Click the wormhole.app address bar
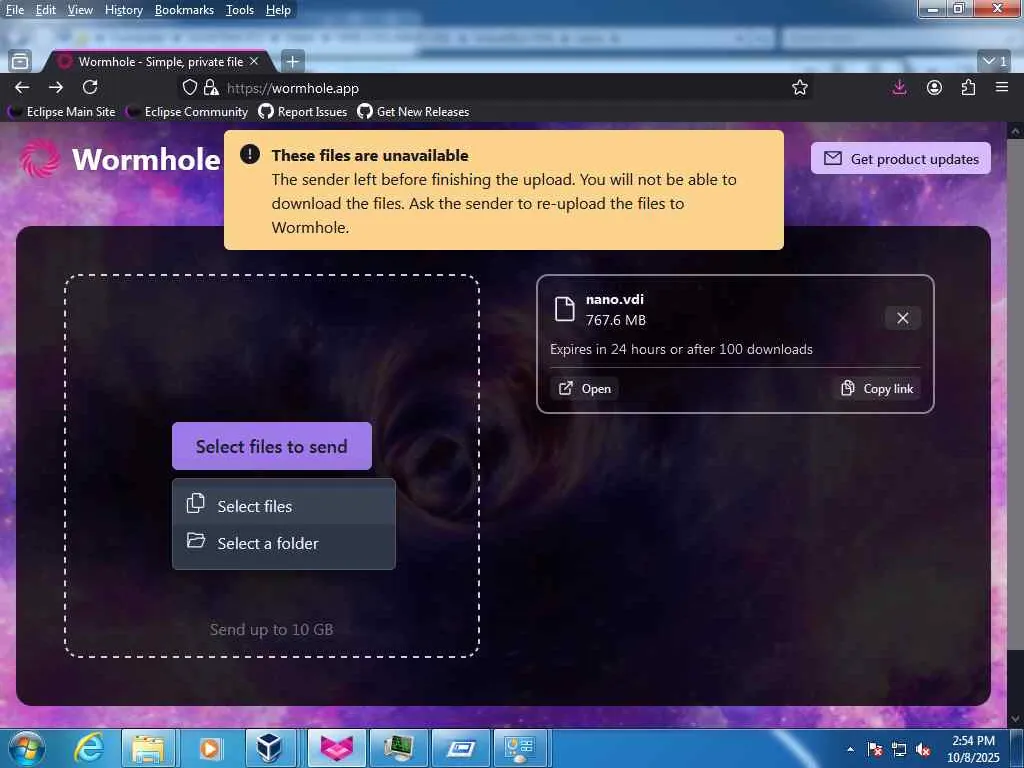Viewport: 1024px width, 768px height. pyautogui.click(x=496, y=88)
